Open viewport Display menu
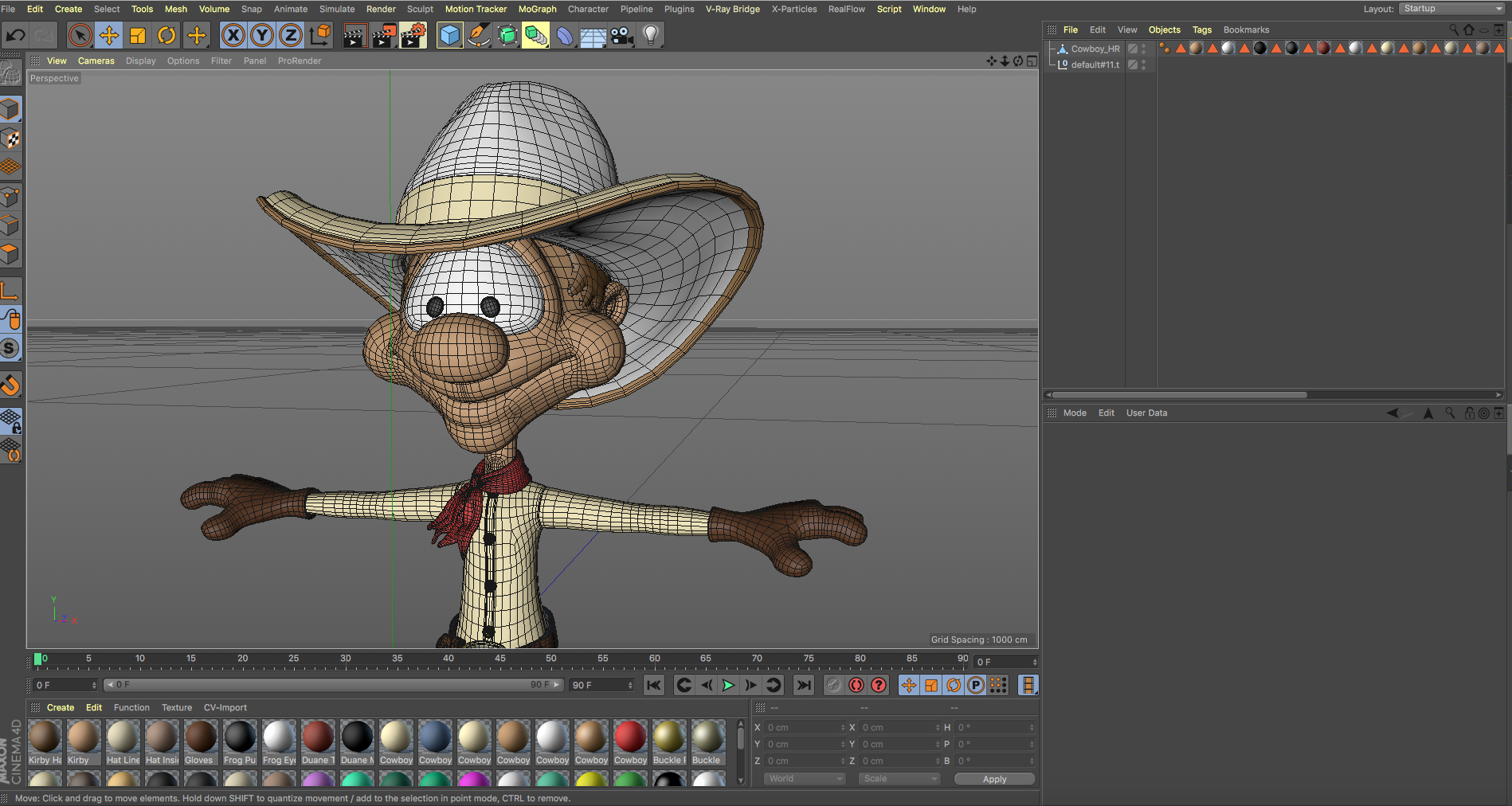Image resolution: width=1512 pixels, height=806 pixels. [140, 61]
